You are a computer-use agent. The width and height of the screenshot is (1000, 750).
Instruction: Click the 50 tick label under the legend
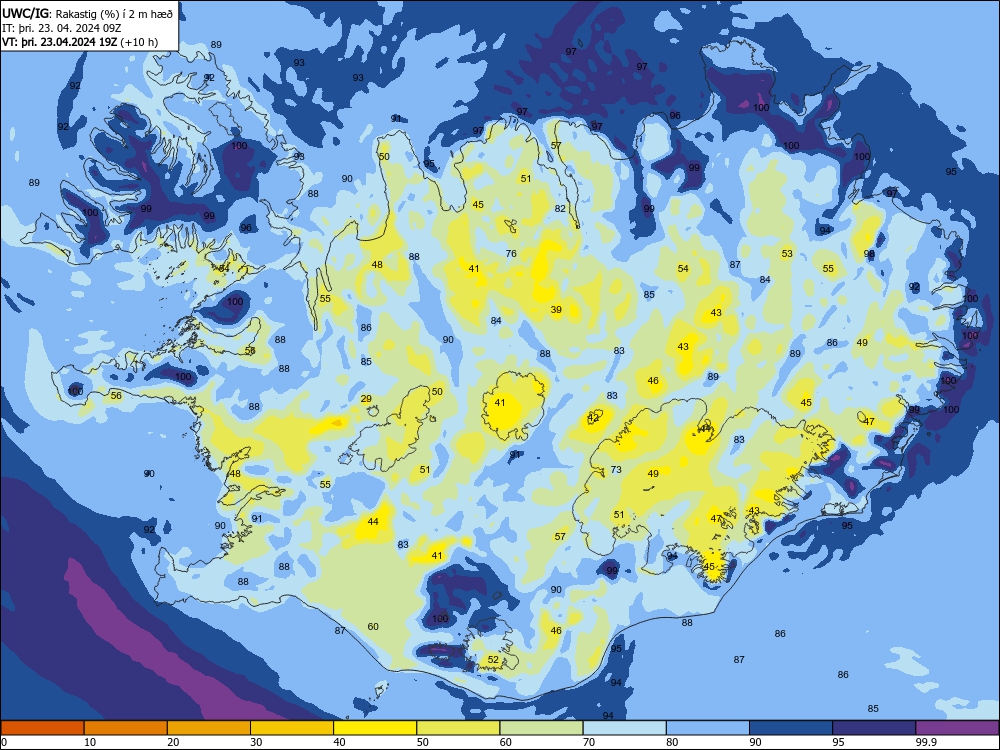click(x=422, y=742)
